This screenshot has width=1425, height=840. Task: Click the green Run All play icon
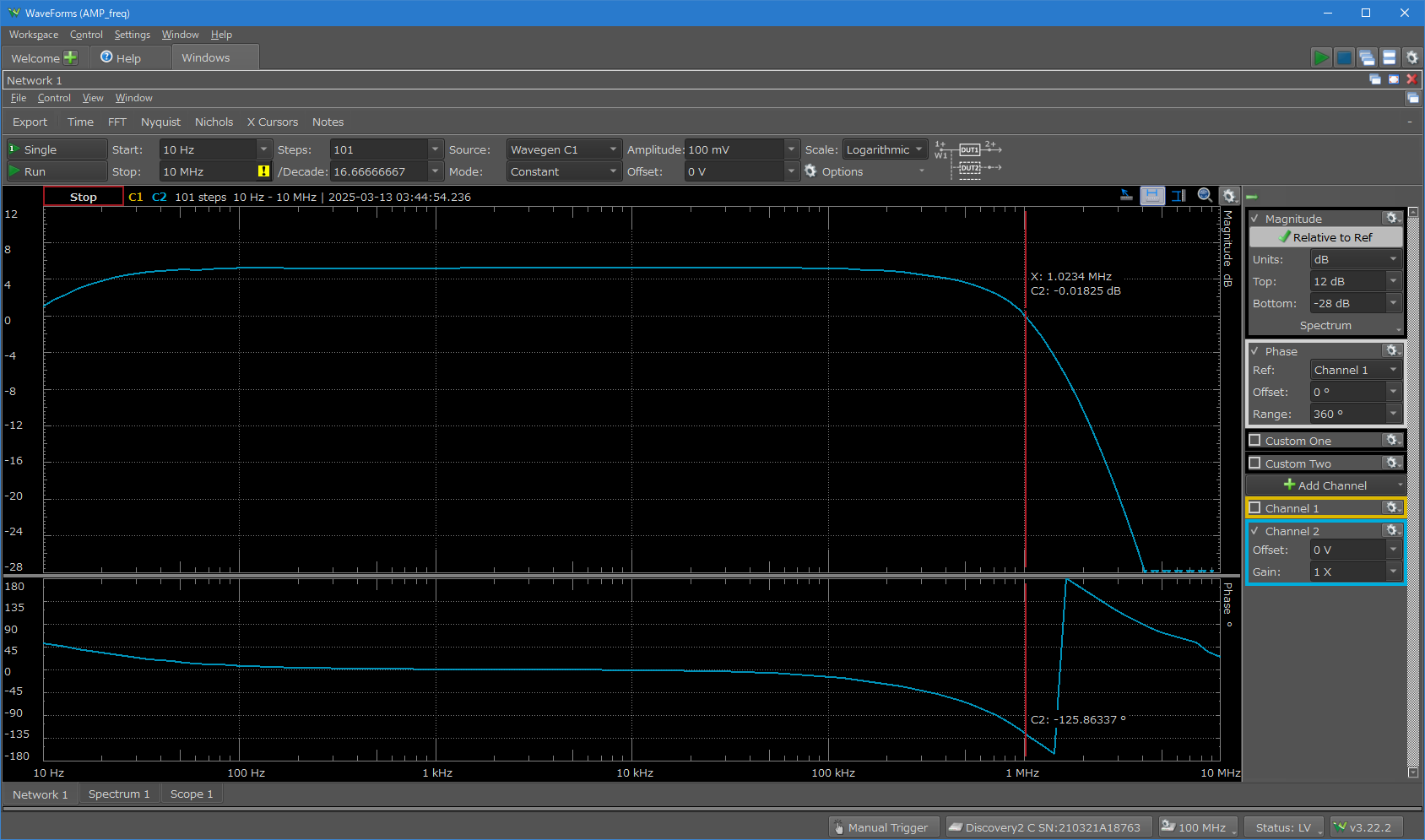point(1321,57)
